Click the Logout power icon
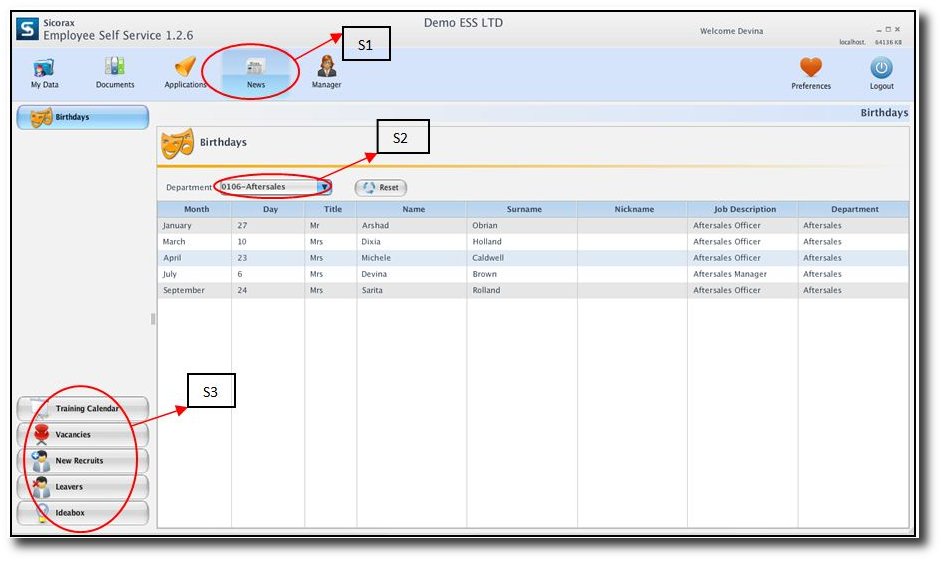This screenshot has width=942, height=561. pos(881,69)
